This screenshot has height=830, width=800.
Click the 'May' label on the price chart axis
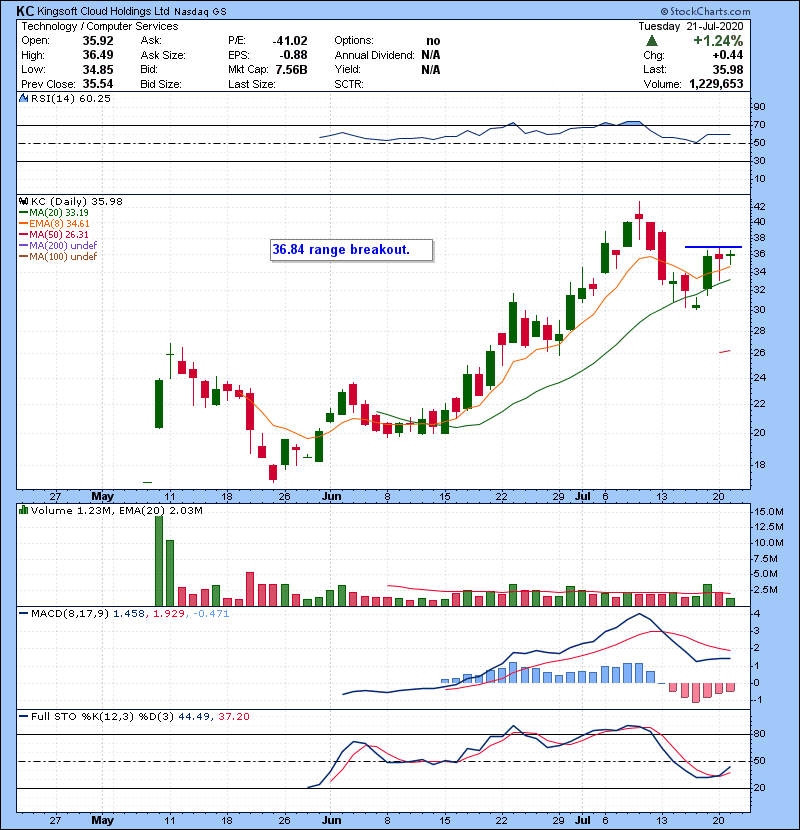102,497
